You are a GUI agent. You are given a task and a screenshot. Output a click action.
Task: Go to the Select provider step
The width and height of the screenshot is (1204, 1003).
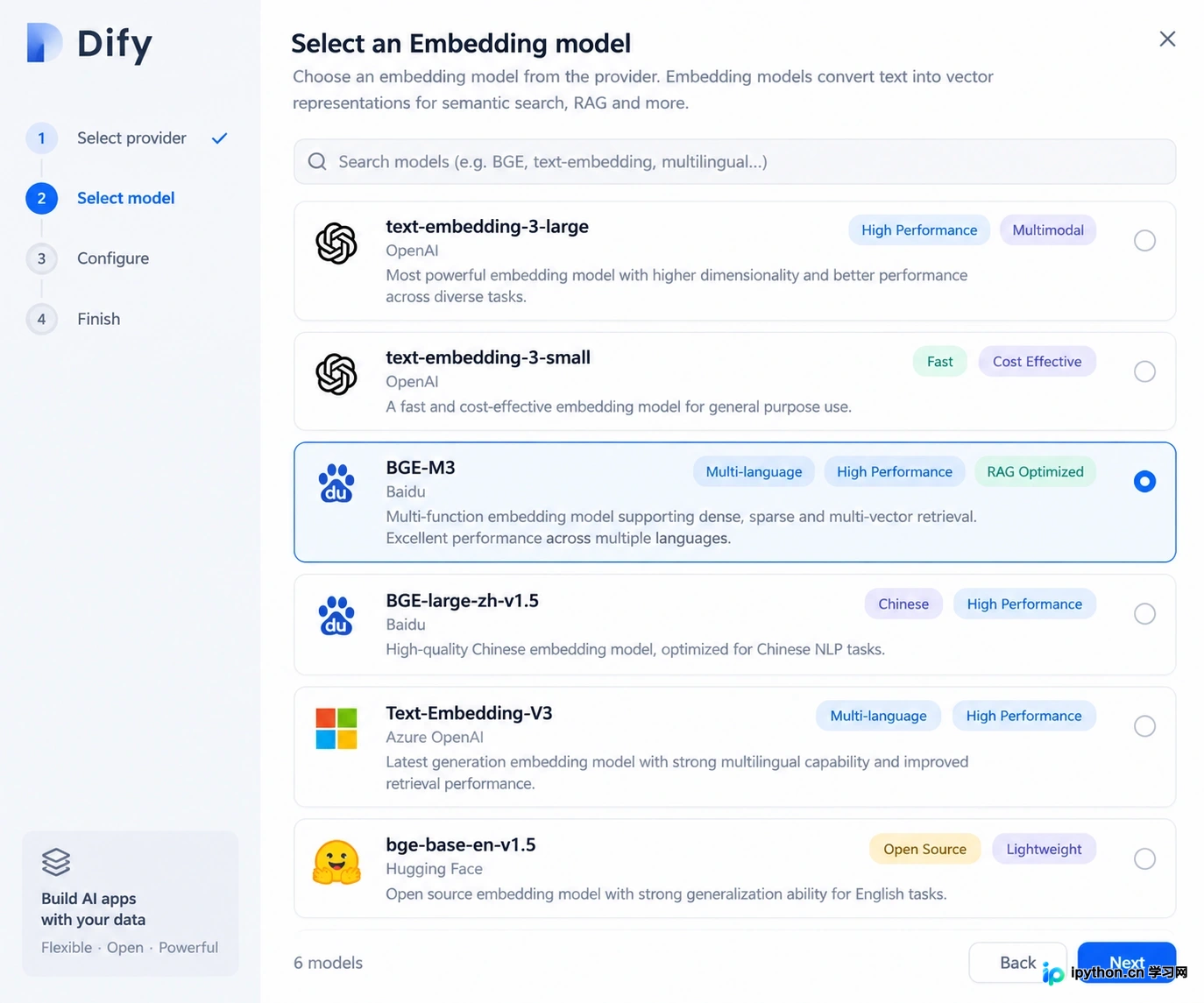[131, 138]
